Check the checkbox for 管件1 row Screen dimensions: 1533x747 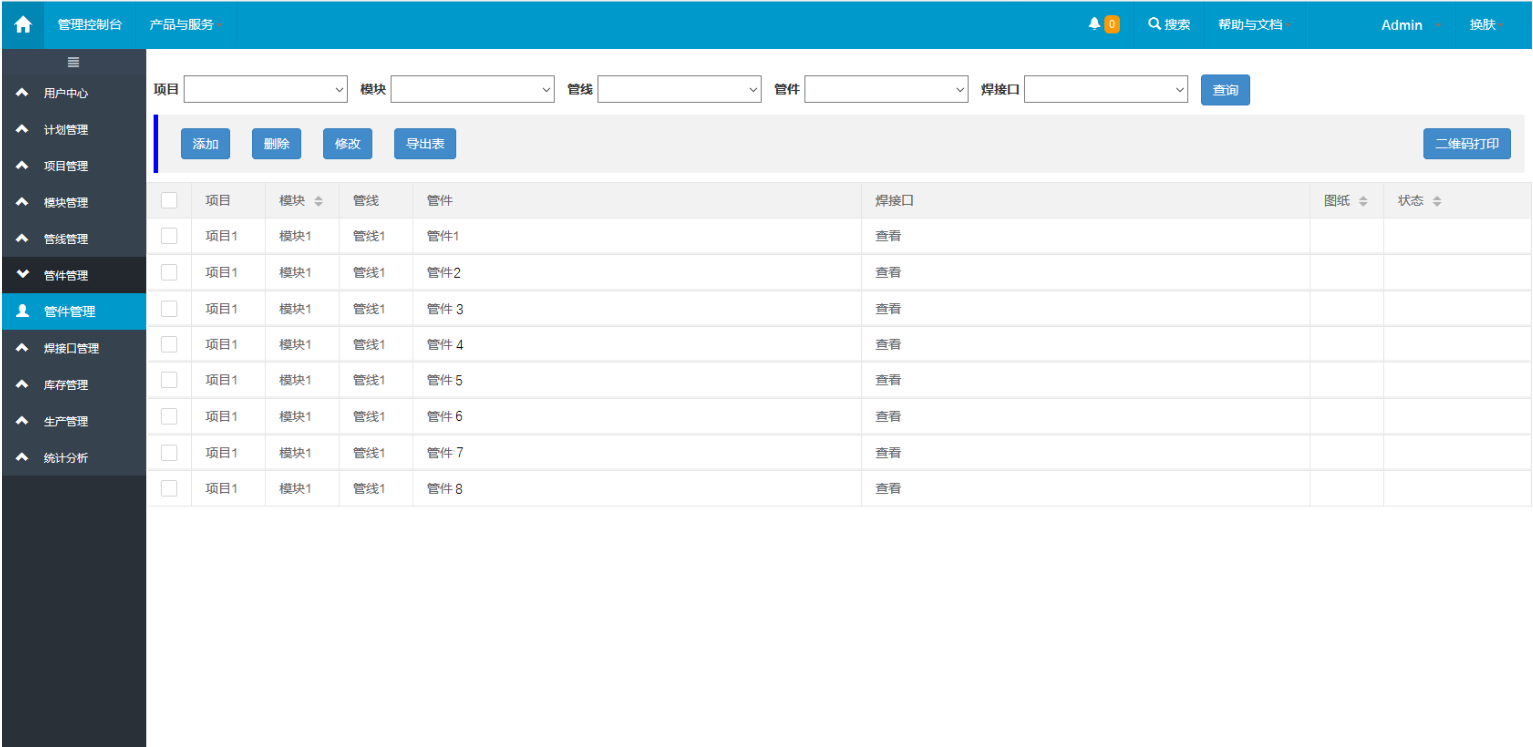click(169, 236)
